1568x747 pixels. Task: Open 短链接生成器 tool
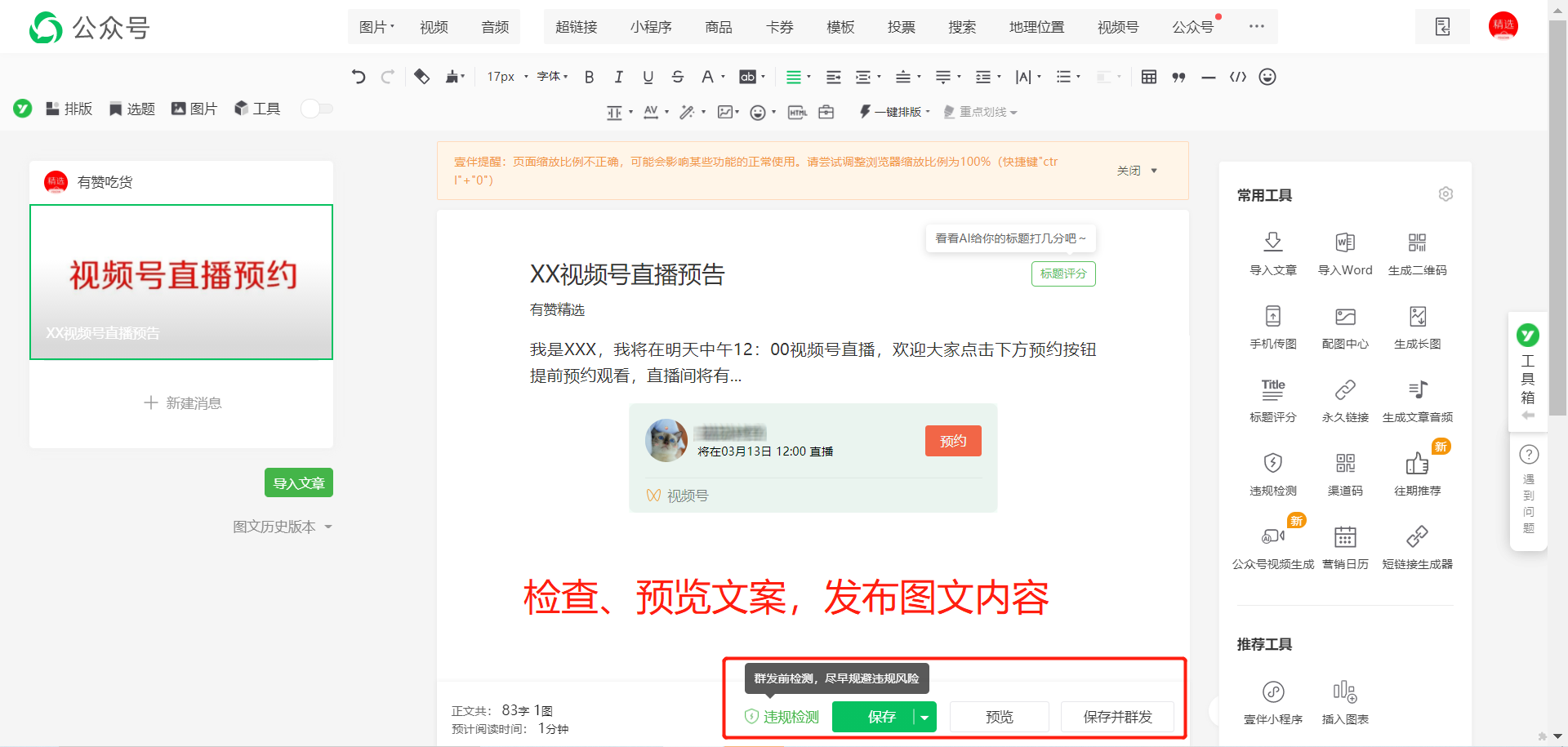click(1418, 548)
